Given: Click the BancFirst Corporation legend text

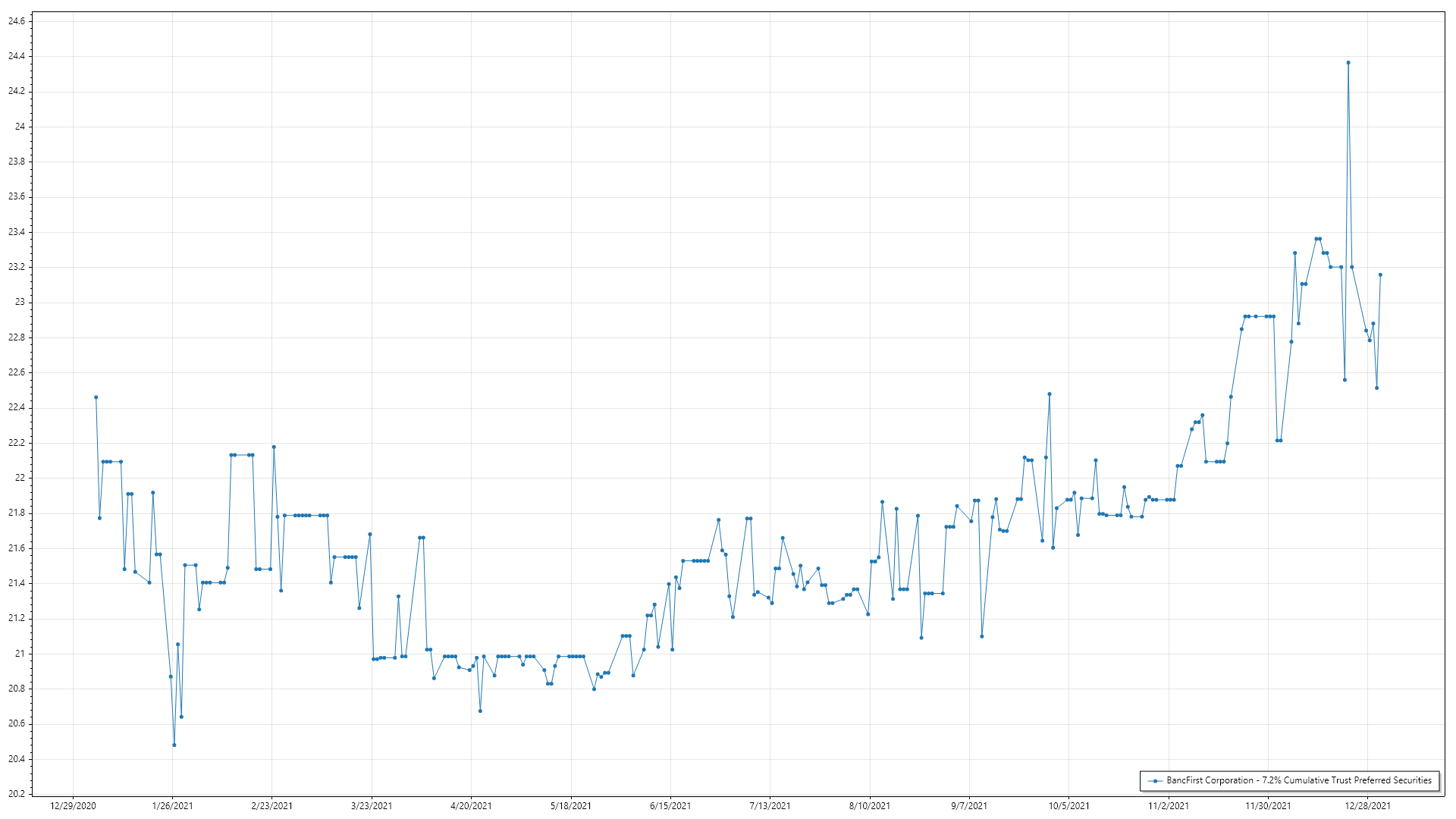Looking at the screenshot, I should tap(1298, 780).
